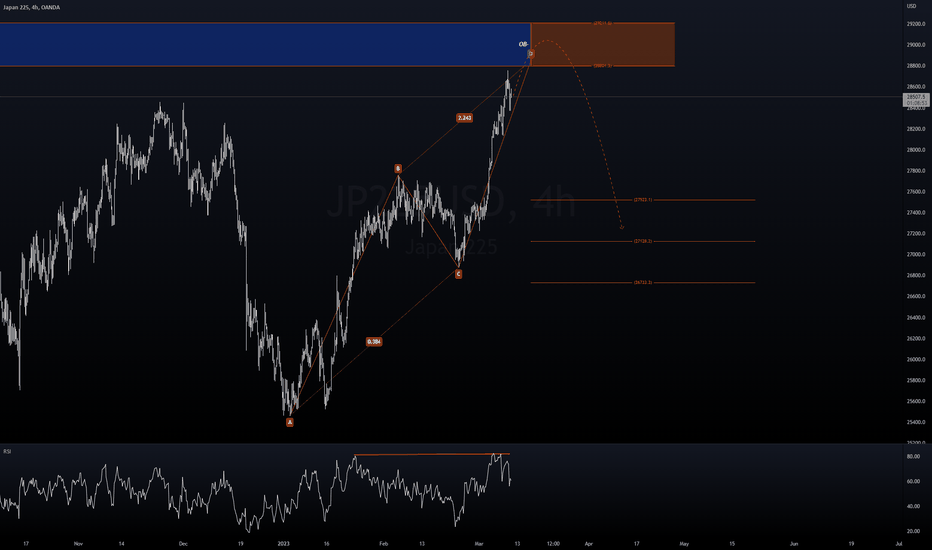
Task: Click the 26400.0 price axis label
Action: (x=916, y=318)
